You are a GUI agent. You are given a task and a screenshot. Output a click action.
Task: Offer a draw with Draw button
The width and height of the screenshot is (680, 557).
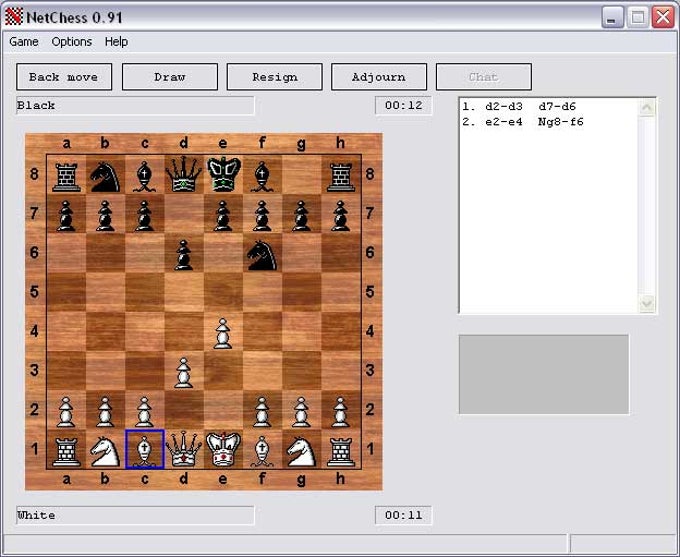pyautogui.click(x=170, y=77)
